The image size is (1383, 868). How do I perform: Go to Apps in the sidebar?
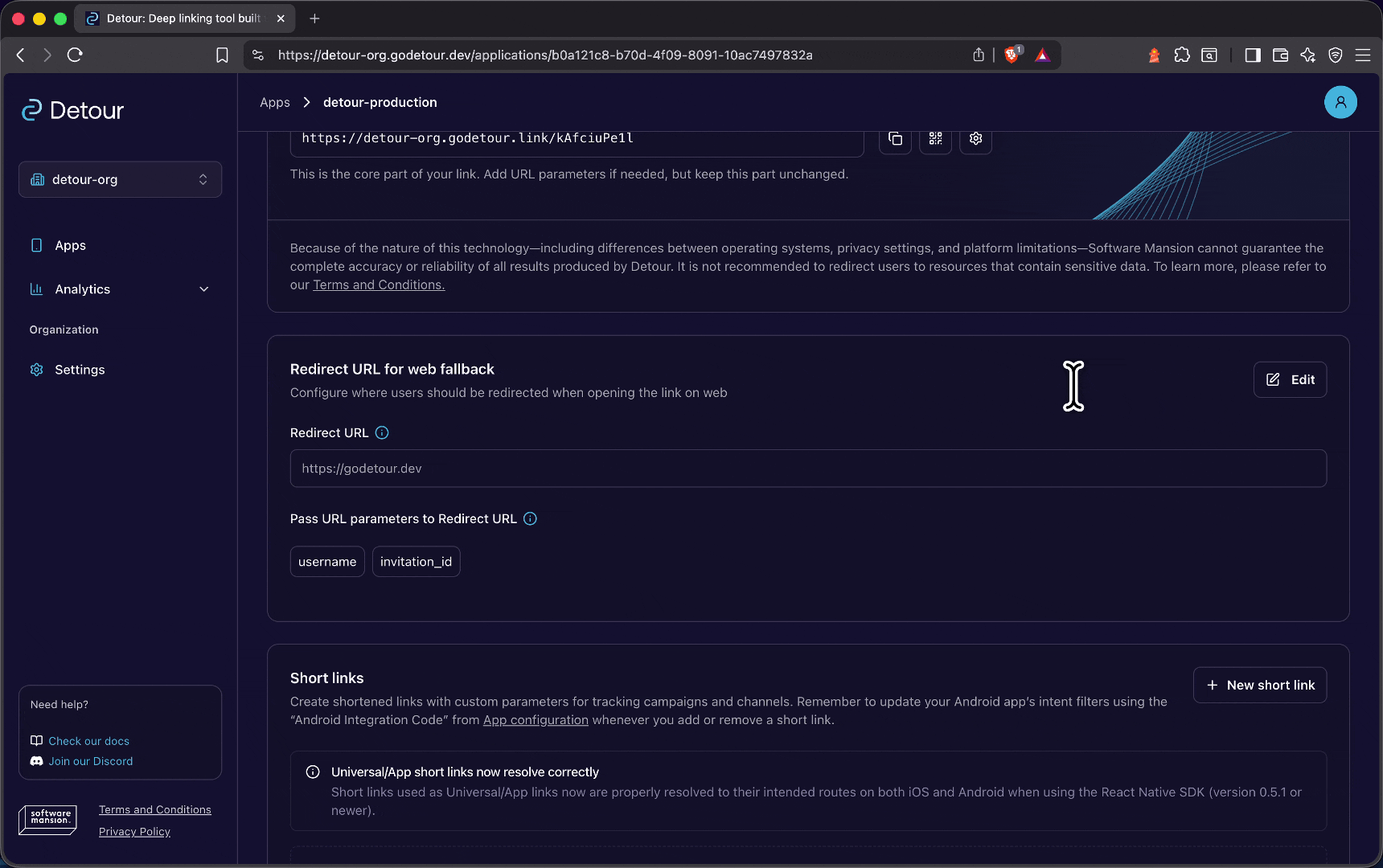(x=70, y=245)
